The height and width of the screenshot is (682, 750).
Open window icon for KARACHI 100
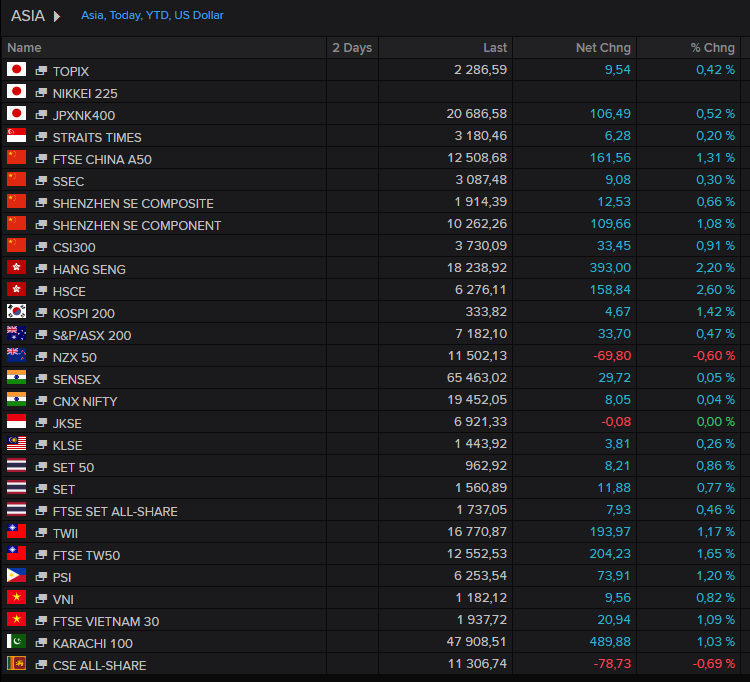tap(41, 643)
